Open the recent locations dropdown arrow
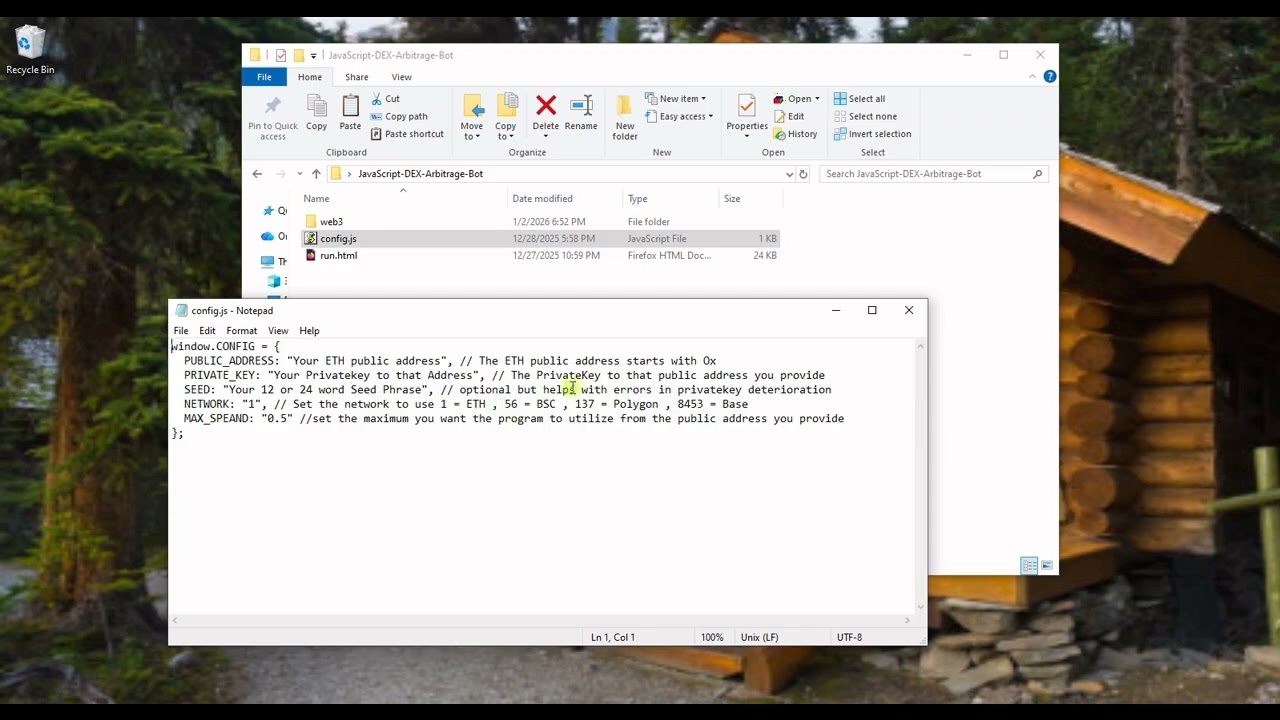Viewport: 1280px width, 720px height. point(299,174)
